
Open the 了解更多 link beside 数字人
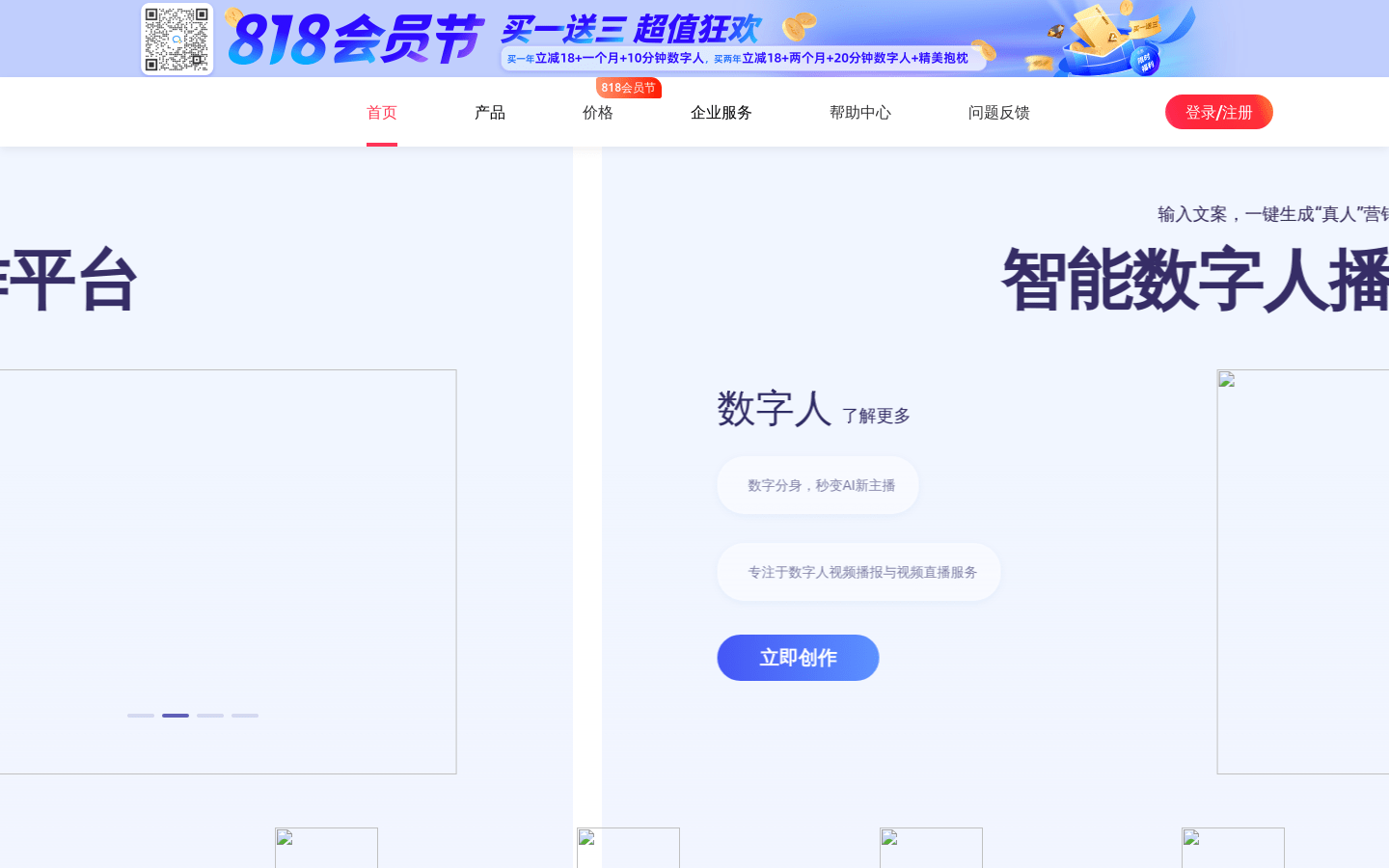tap(876, 417)
